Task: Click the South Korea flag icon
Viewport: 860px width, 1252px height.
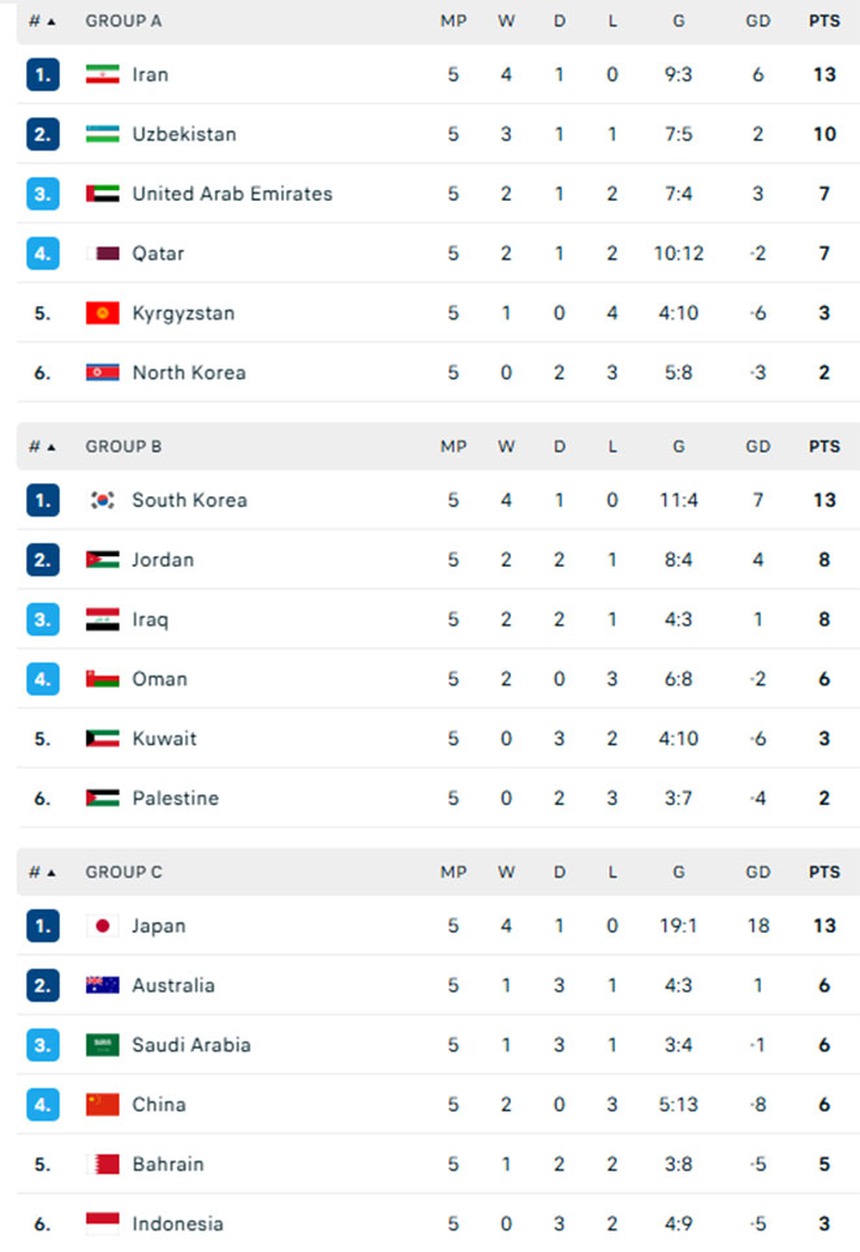Action: pyautogui.click(x=102, y=500)
